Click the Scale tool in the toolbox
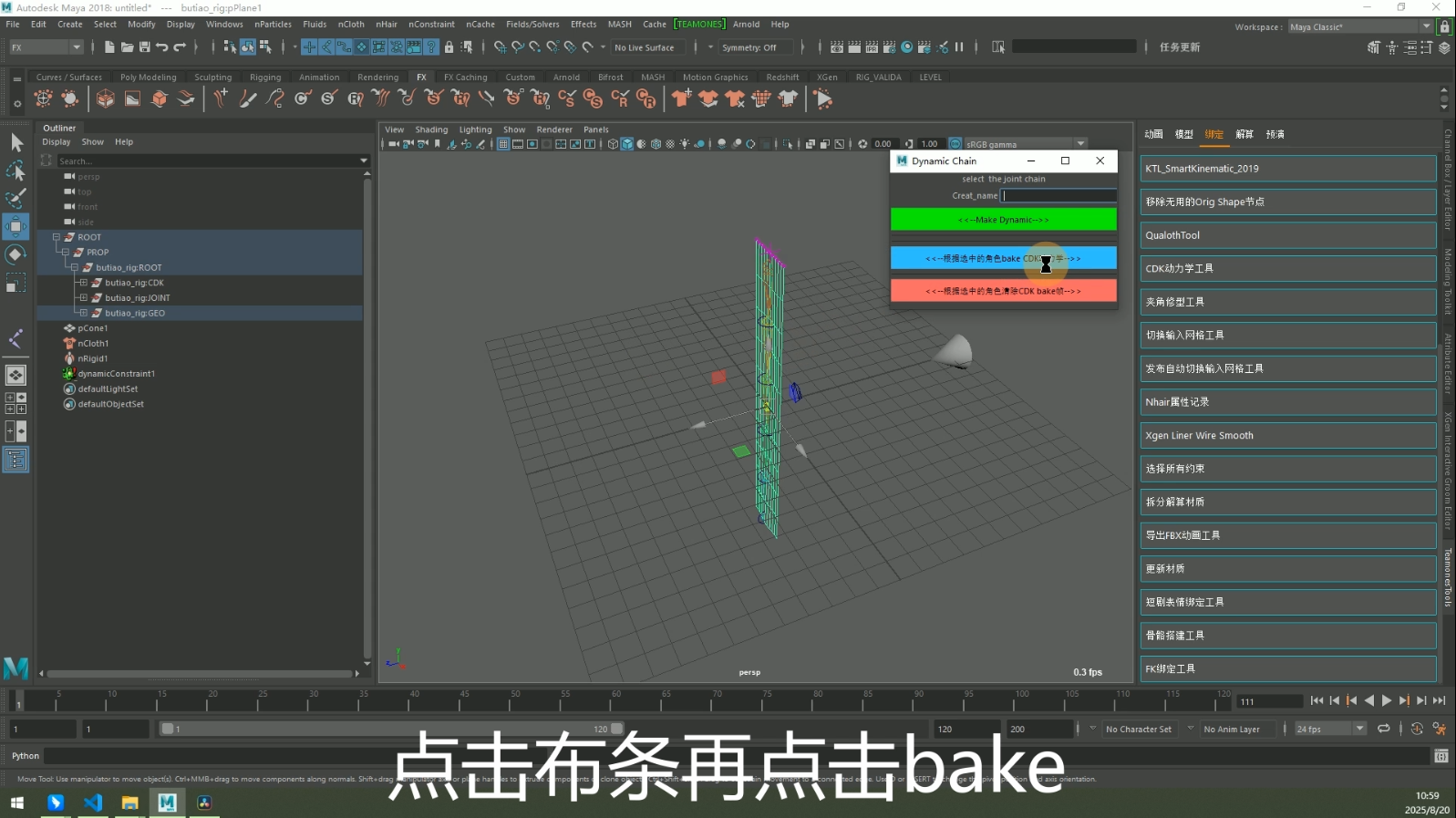This screenshot has width=1456, height=818. pos(15,284)
